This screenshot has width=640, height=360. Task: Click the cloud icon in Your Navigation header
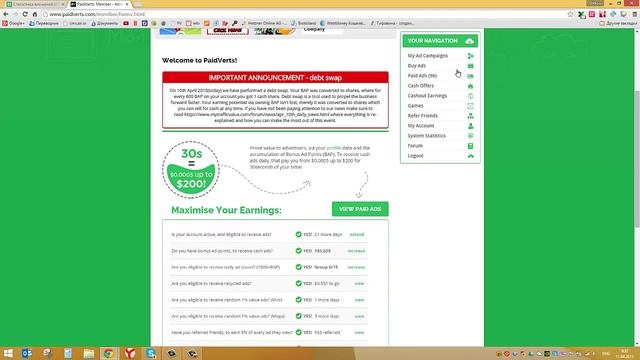pyautogui.click(x=469, y=41)
